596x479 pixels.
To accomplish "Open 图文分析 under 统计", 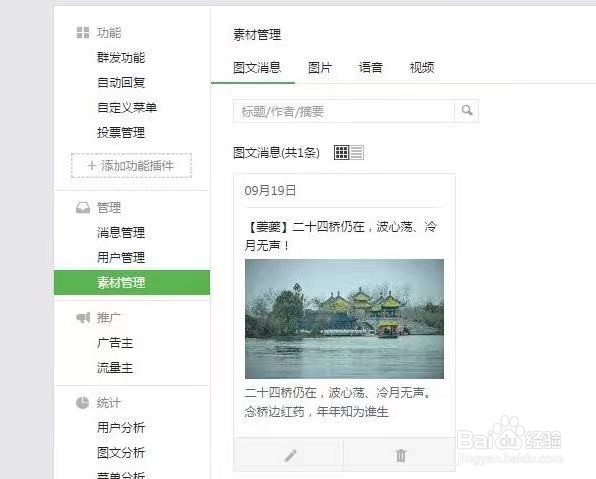I will [x=121, y=452].
